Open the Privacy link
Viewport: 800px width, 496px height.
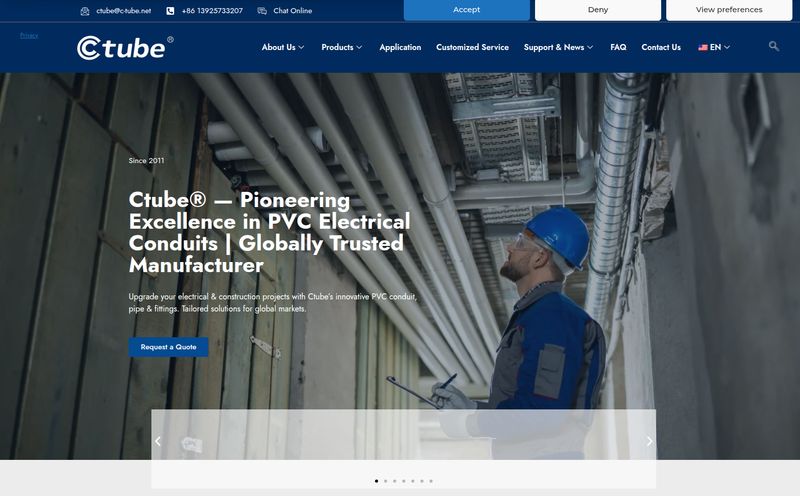point(29,35)
